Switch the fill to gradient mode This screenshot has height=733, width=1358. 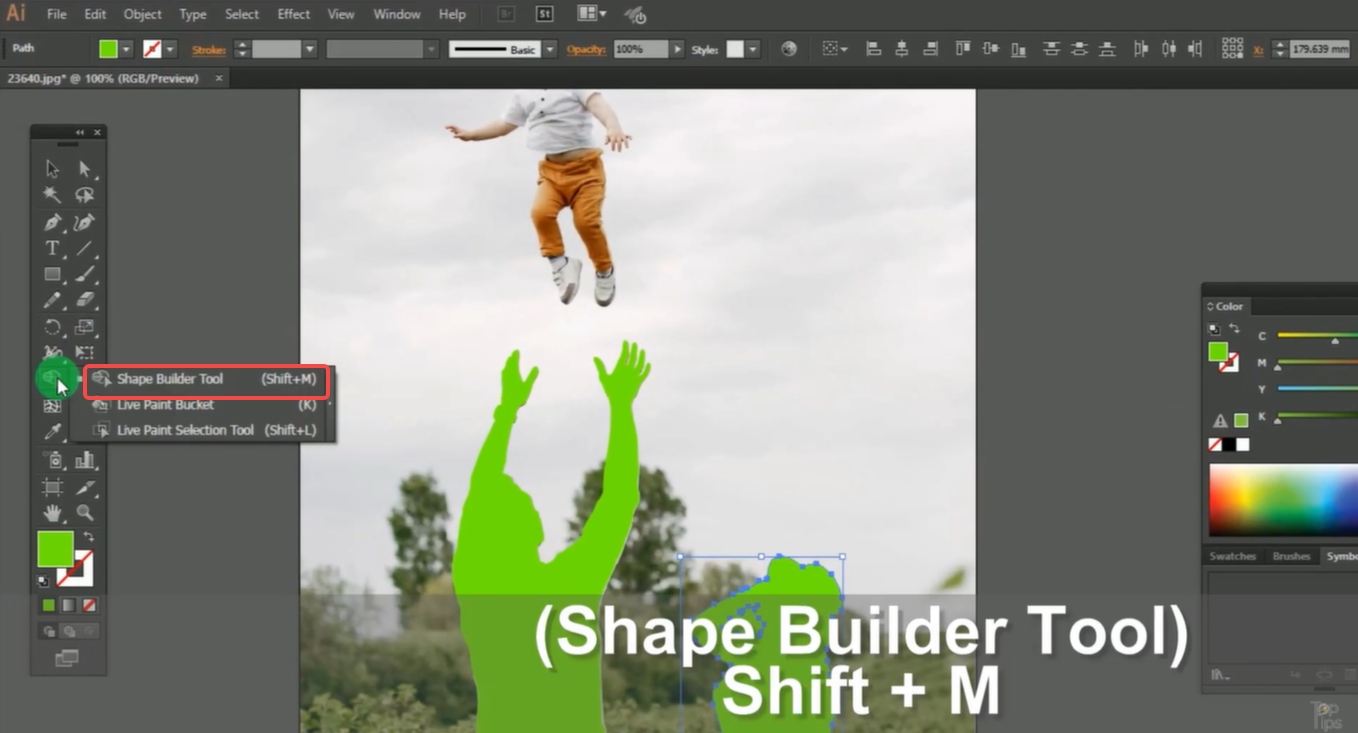tap(67, 605)
